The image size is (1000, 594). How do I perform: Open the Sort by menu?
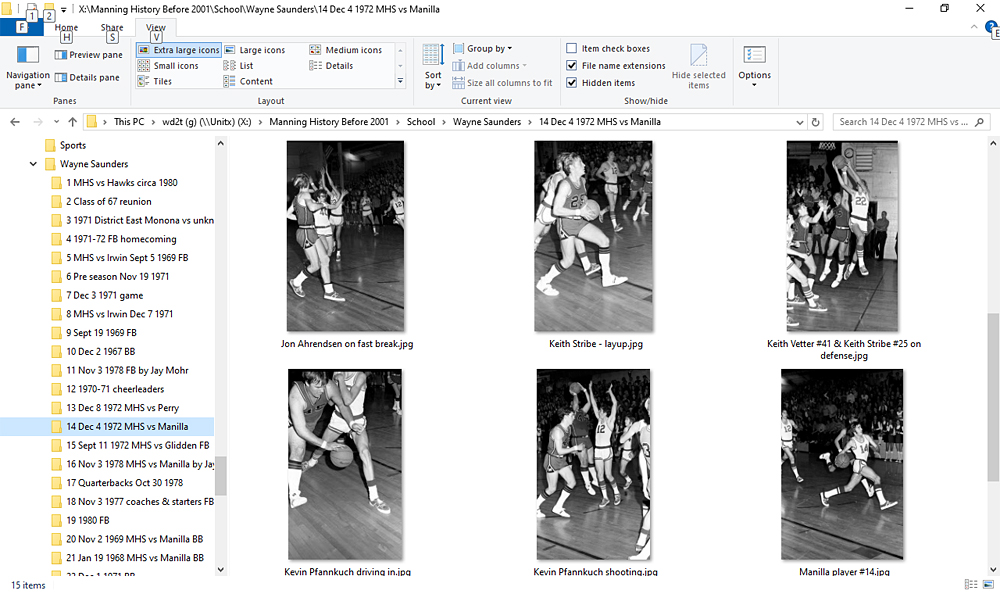433,67
